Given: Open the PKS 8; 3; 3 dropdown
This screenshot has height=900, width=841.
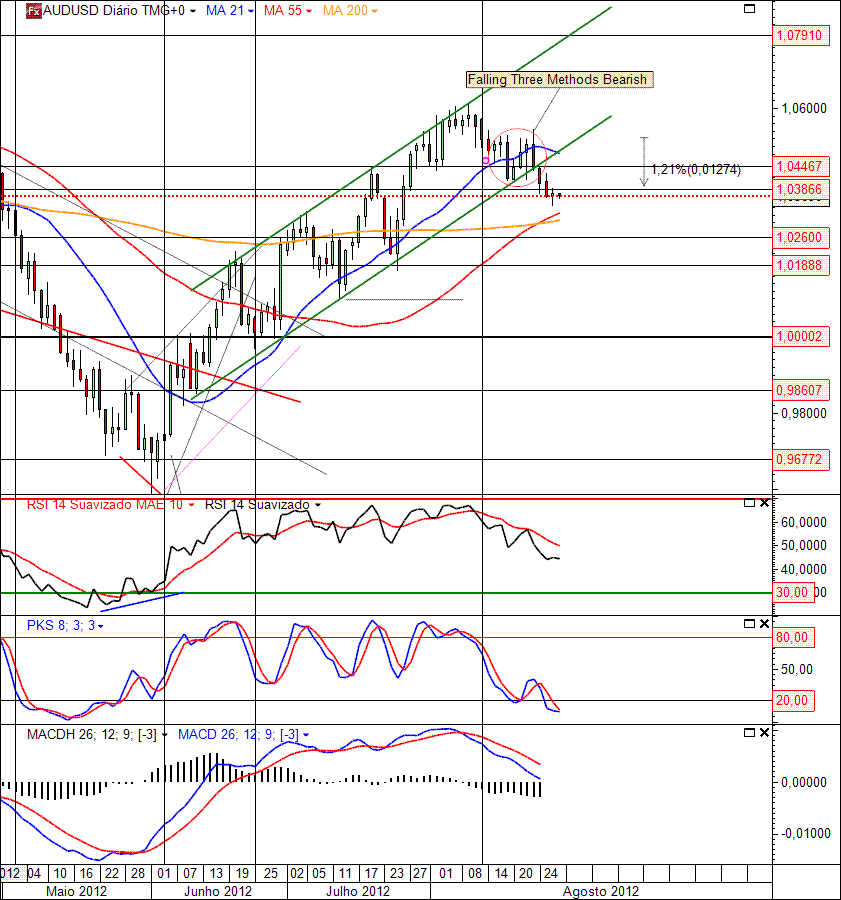Looking at the screenshot, I should click(101, 626).
